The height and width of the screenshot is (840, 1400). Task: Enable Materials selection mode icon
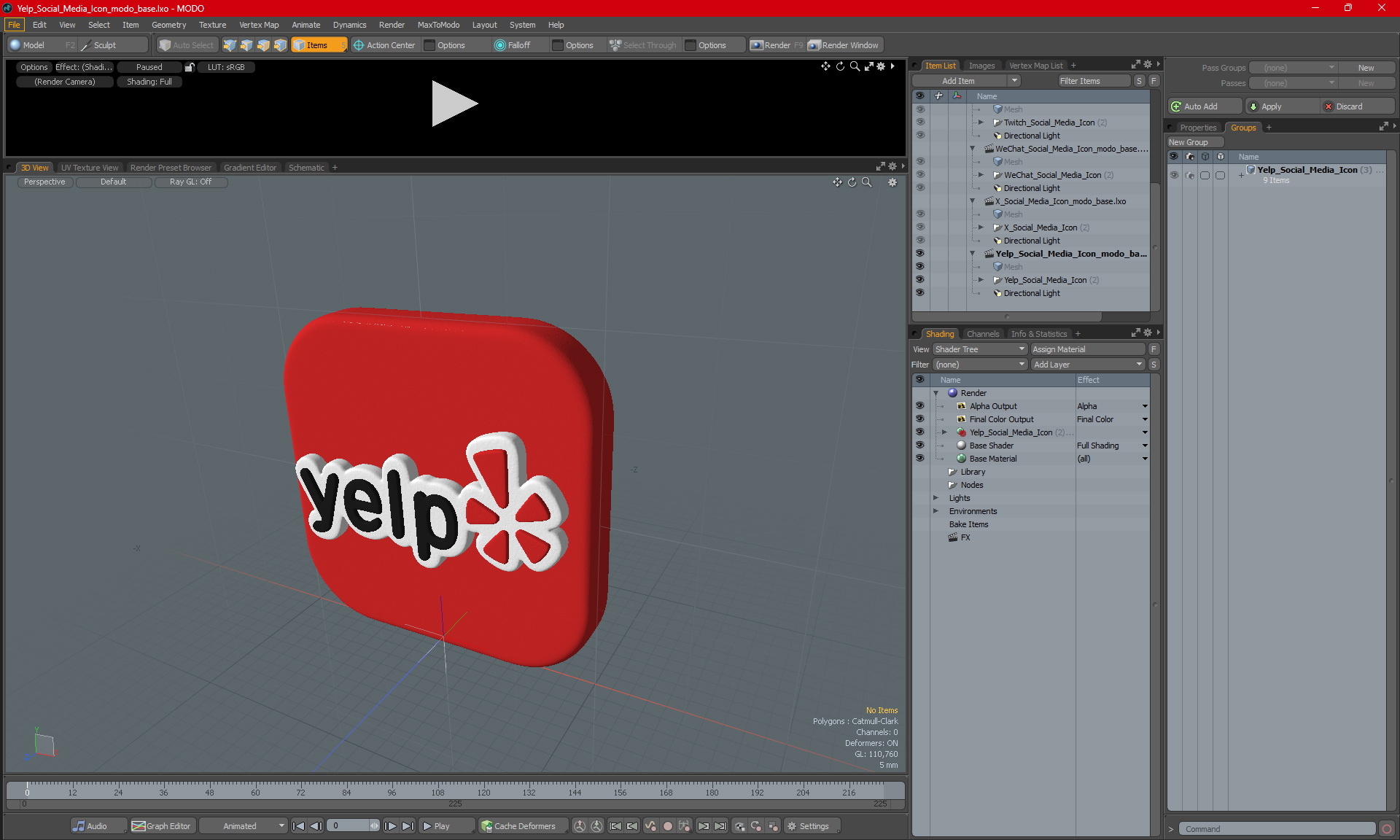(280, 45)
